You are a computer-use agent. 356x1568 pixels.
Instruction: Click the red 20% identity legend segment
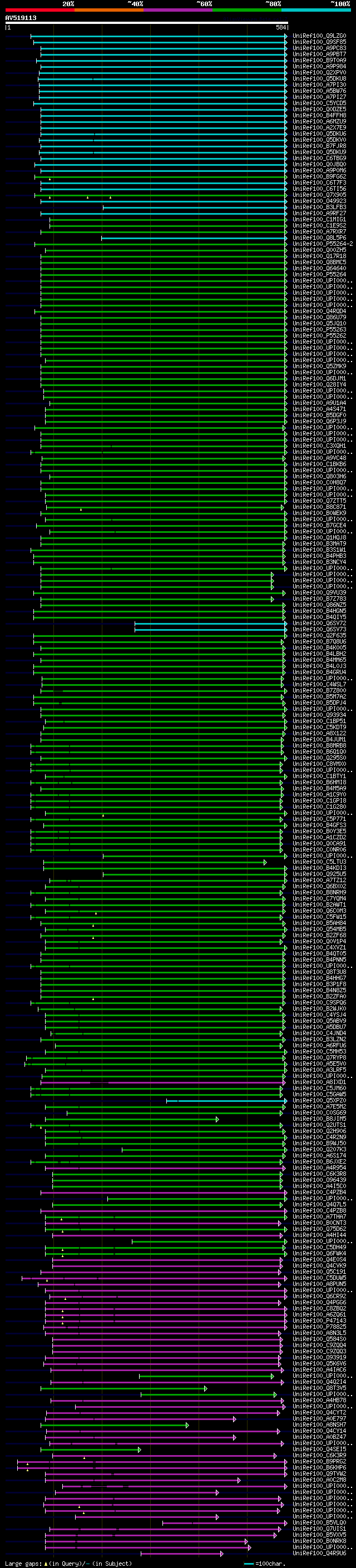tap(39, 10)
